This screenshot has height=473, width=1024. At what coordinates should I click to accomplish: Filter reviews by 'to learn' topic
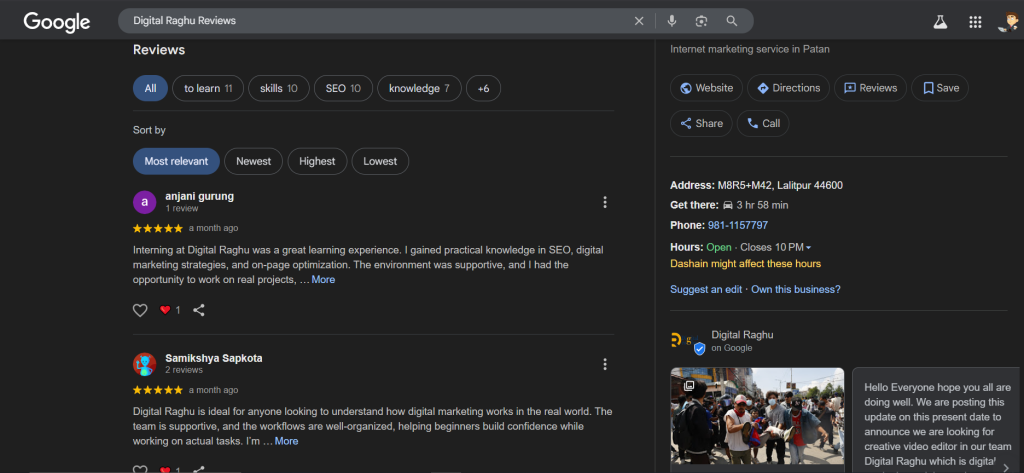[208, 88]
